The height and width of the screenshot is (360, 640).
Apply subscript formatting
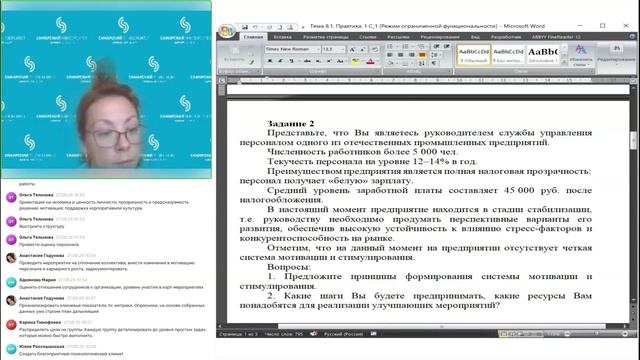point(318,61)
